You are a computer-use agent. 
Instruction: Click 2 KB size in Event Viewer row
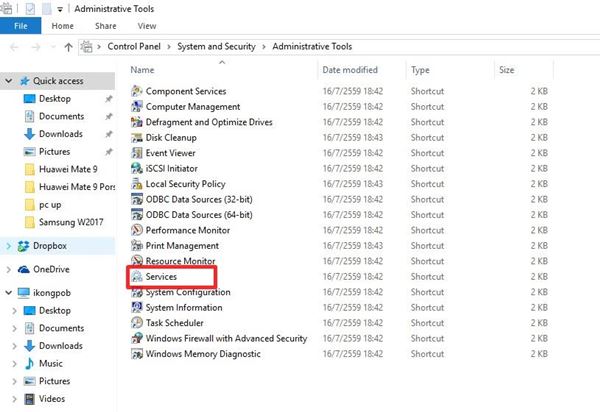[x=539, y=153]
